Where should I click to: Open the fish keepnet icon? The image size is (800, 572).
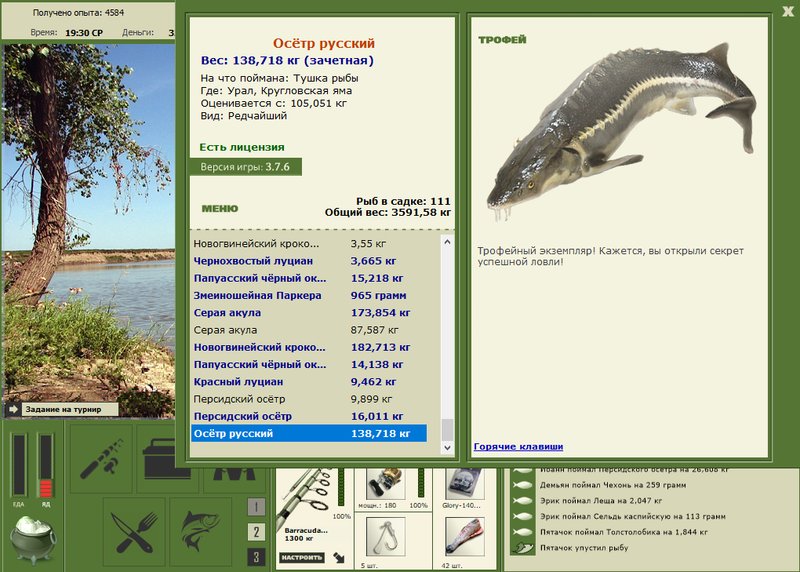(201, 533)
